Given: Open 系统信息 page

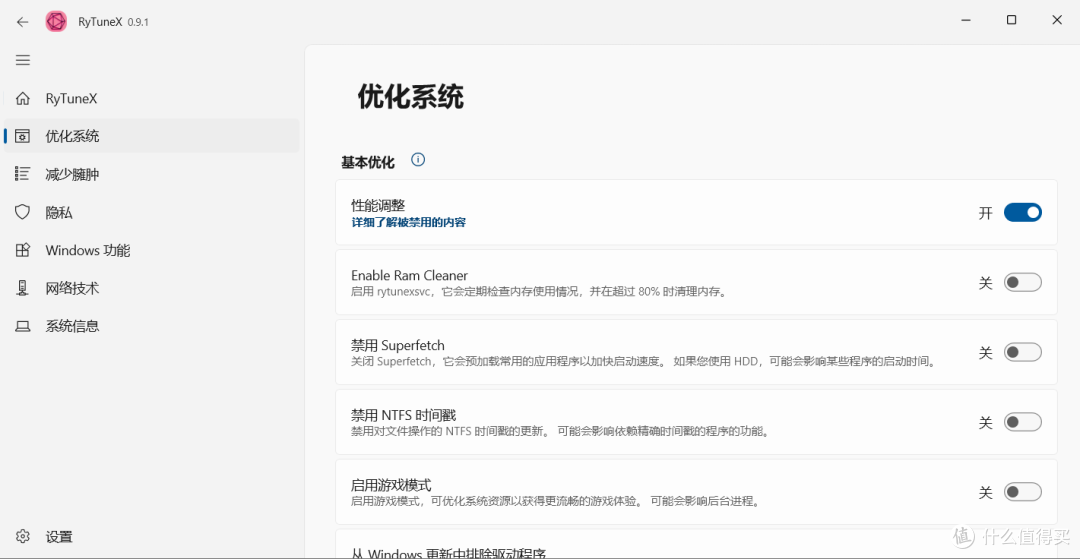Looking at the screenshot, I should pos(152,326).
